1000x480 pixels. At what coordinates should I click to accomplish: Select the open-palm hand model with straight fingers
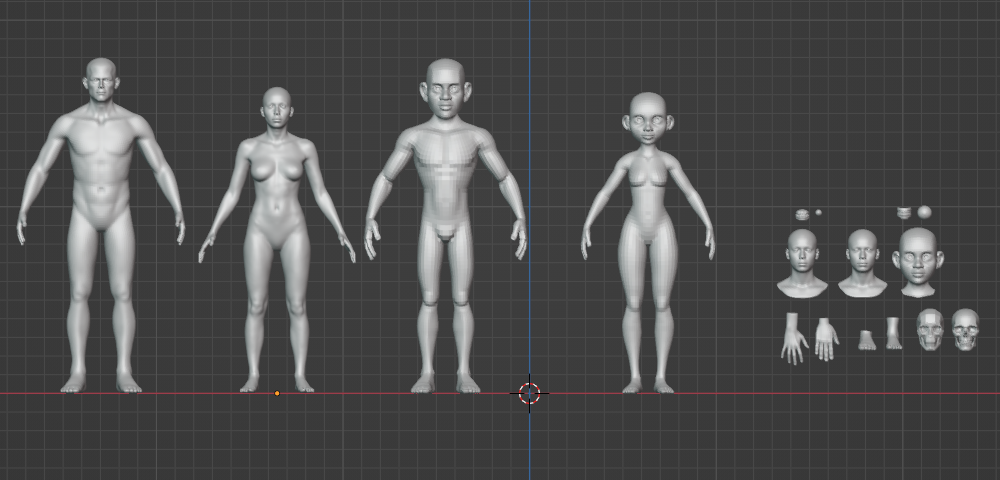[x=827, y=339]
